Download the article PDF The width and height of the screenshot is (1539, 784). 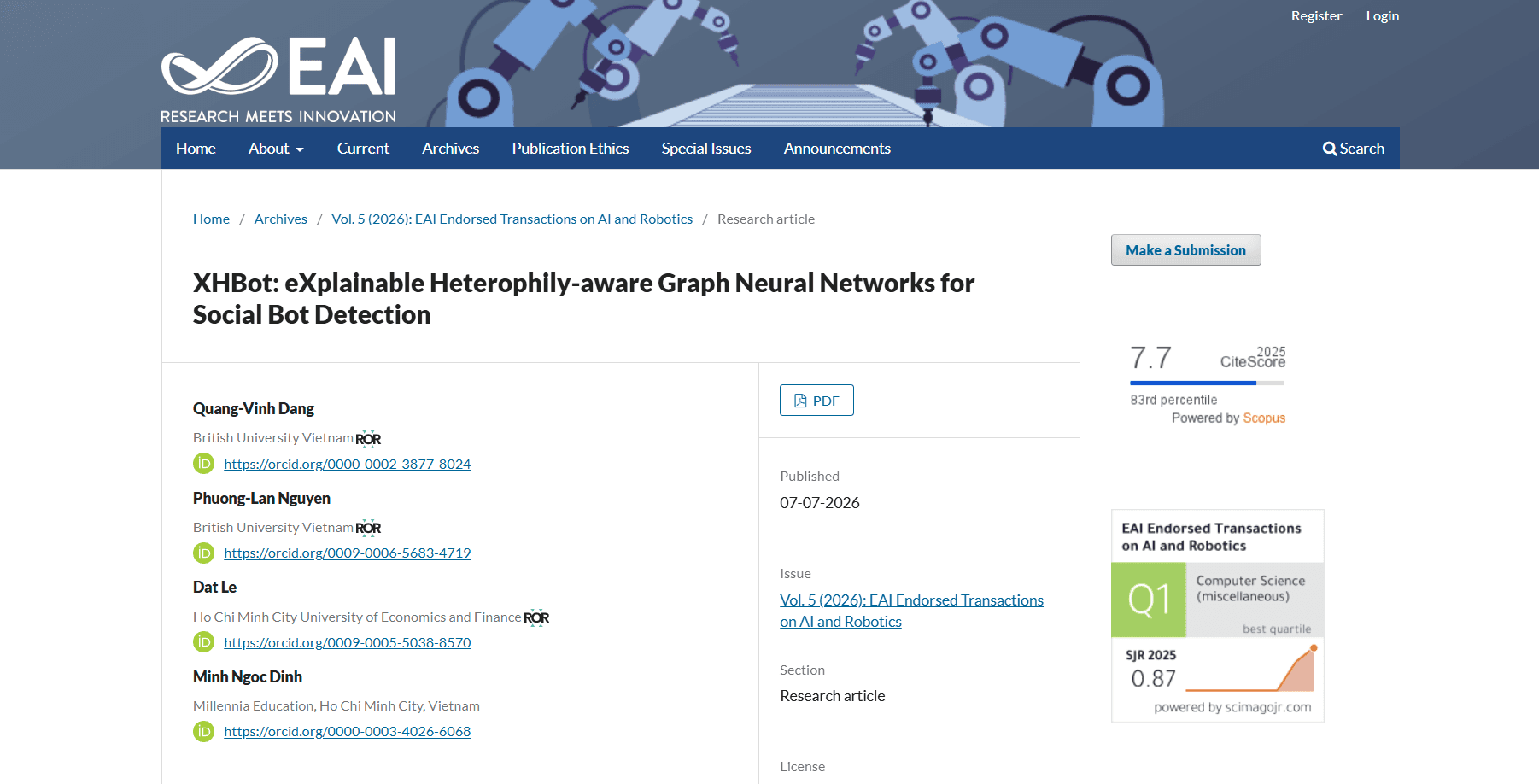coord(816,401)
